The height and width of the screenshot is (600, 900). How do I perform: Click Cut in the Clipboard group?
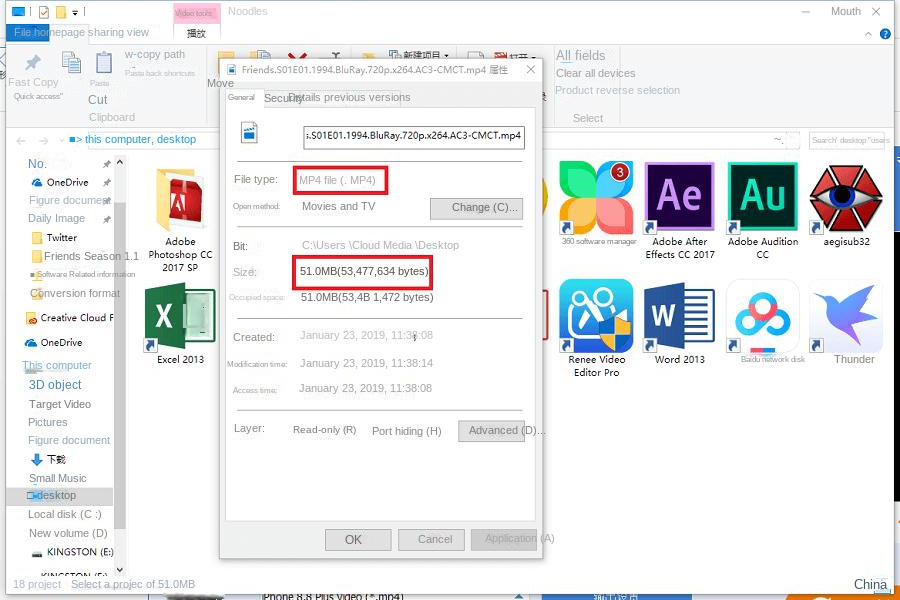point(98,99)
